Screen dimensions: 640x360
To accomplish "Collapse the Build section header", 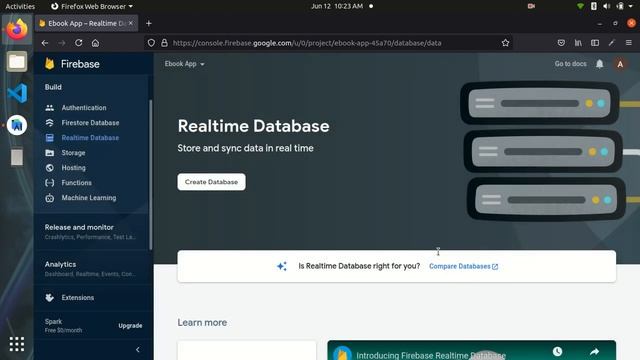I will point(53,87).
